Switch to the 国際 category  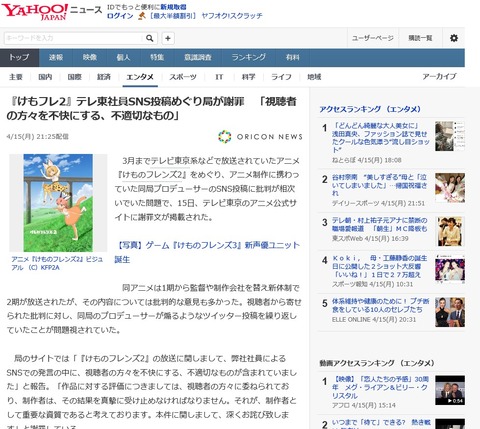coord(74,77)
